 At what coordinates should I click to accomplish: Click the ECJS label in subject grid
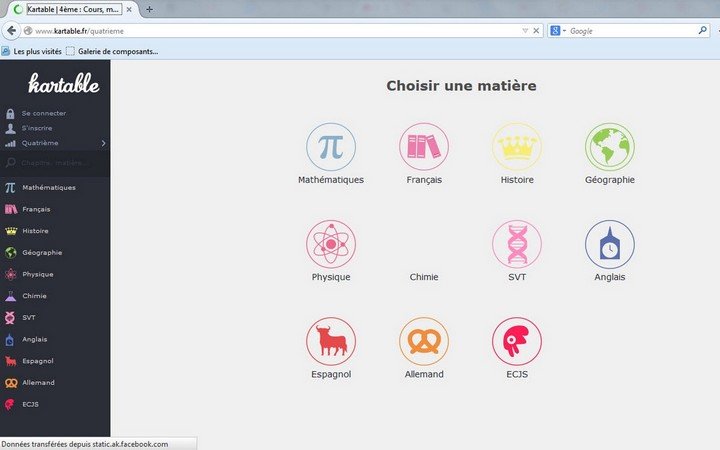[517, 374]
